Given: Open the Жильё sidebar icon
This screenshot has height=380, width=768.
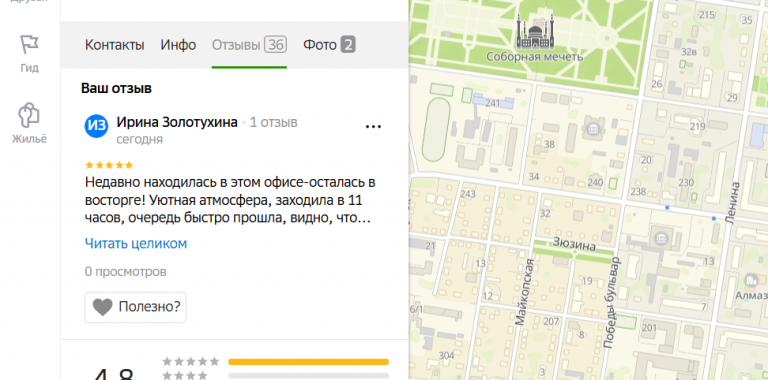Looking at the screenshot, I should pos(29,116).
